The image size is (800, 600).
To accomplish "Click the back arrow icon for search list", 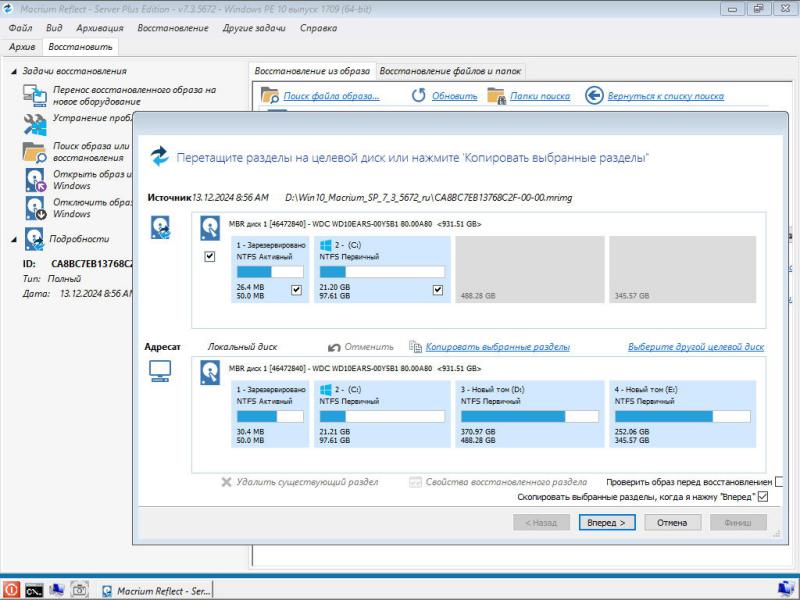I will (x=594, y=95).
